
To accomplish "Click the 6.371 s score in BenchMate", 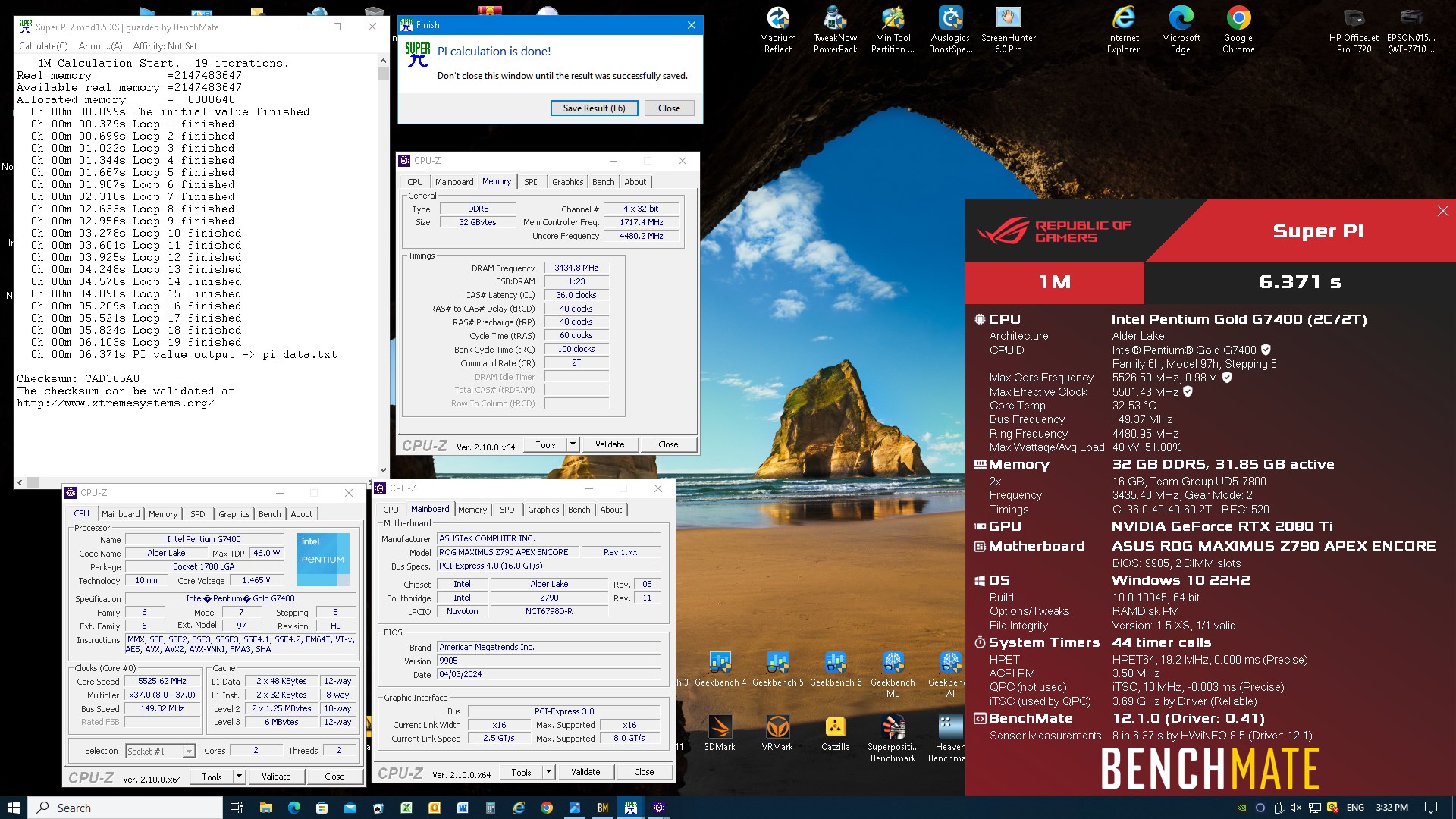I will pos(1300,282).
